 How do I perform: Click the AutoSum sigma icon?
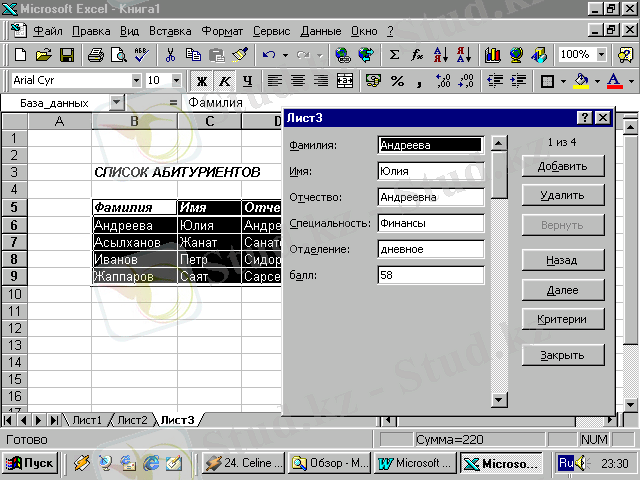pyautogui.click(x=394, y=54)
